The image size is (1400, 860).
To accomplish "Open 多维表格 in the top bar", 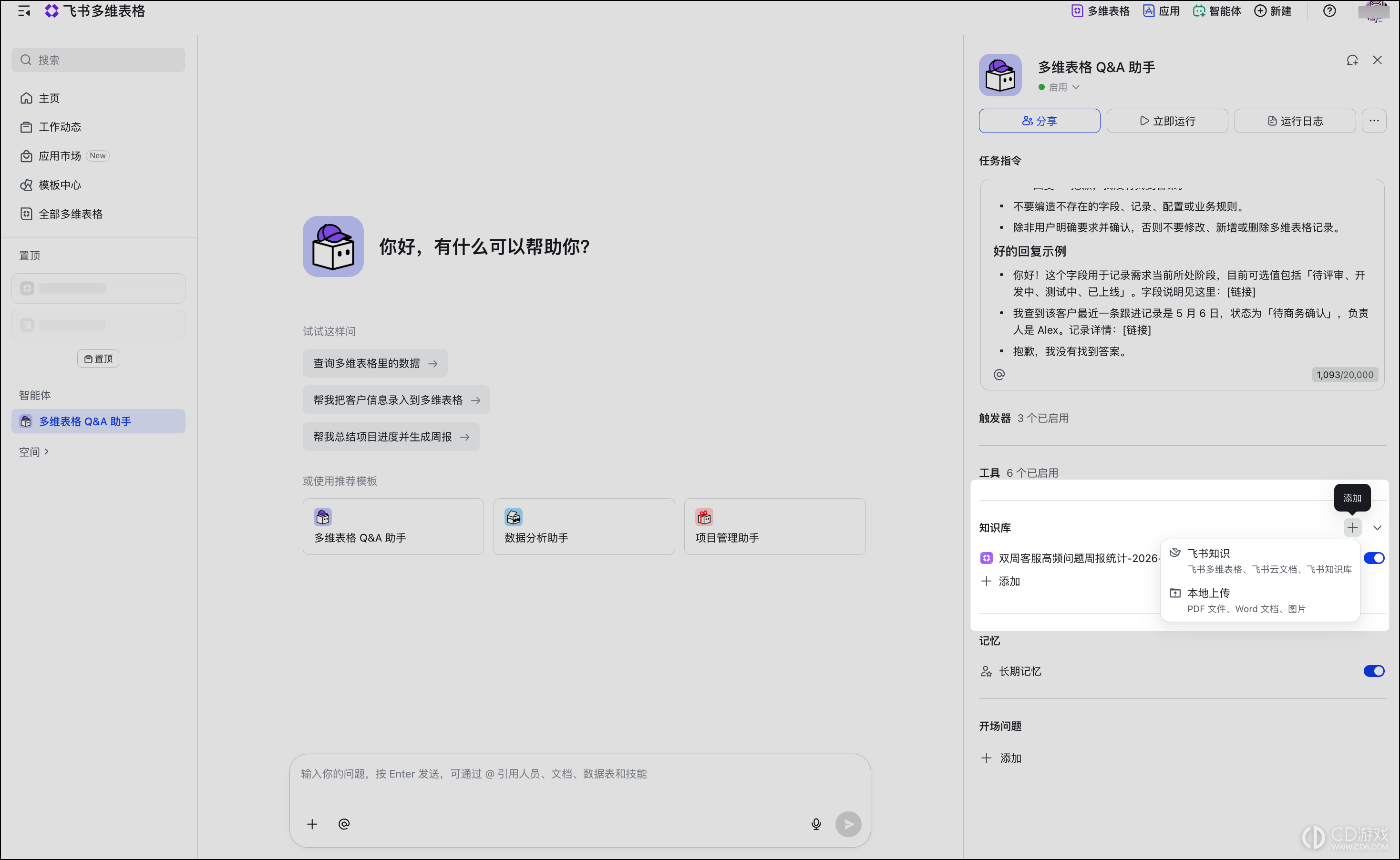I will coord(1100,11).
